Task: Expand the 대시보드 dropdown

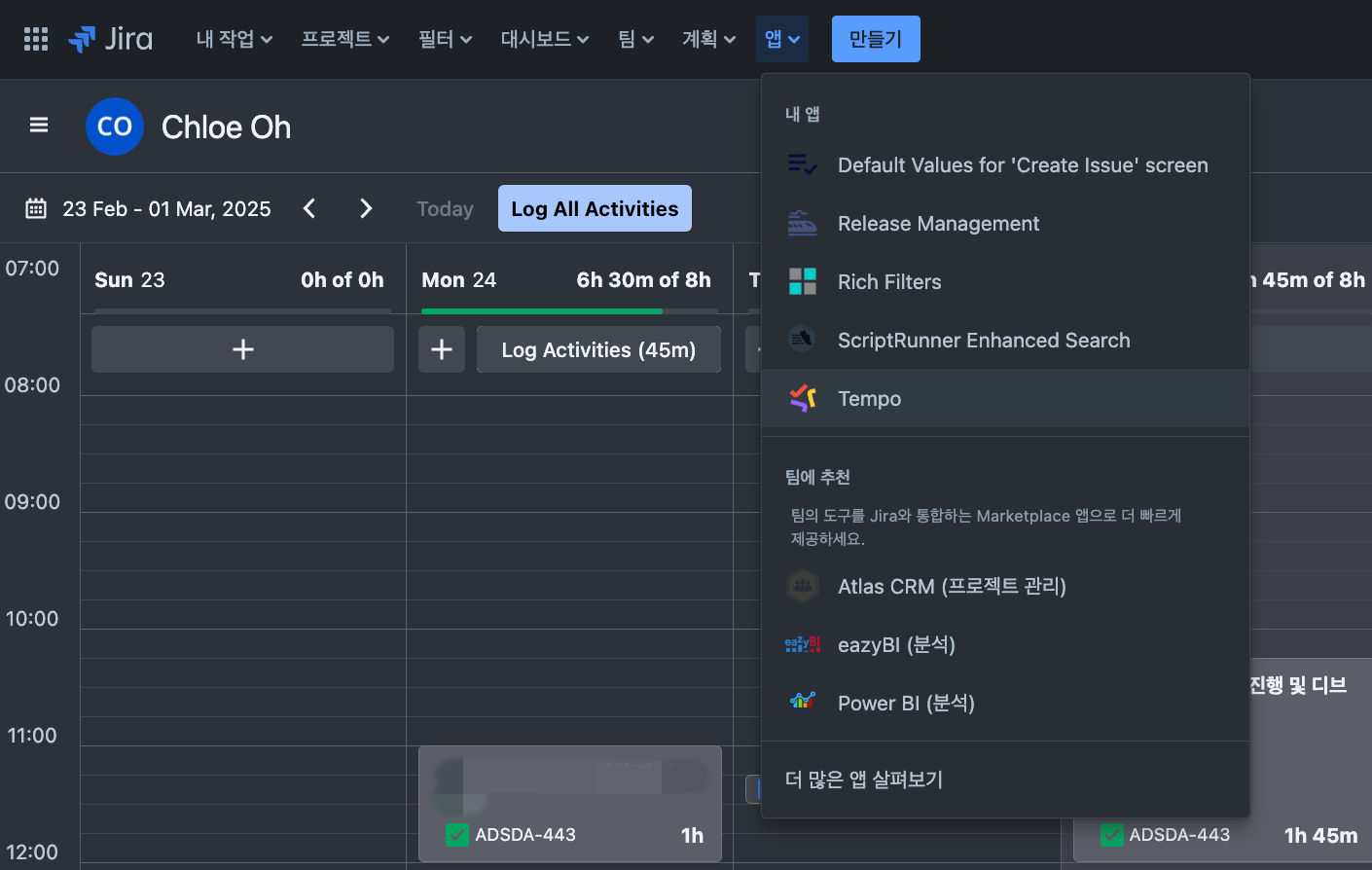Action: click(545, 39)
